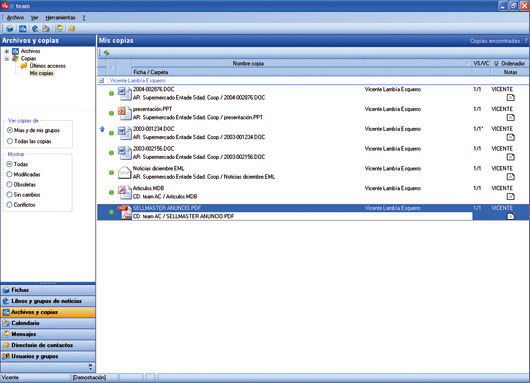
Task: Collapse the Vicente Lambía Esquerro group
Action: pos(101,81)
